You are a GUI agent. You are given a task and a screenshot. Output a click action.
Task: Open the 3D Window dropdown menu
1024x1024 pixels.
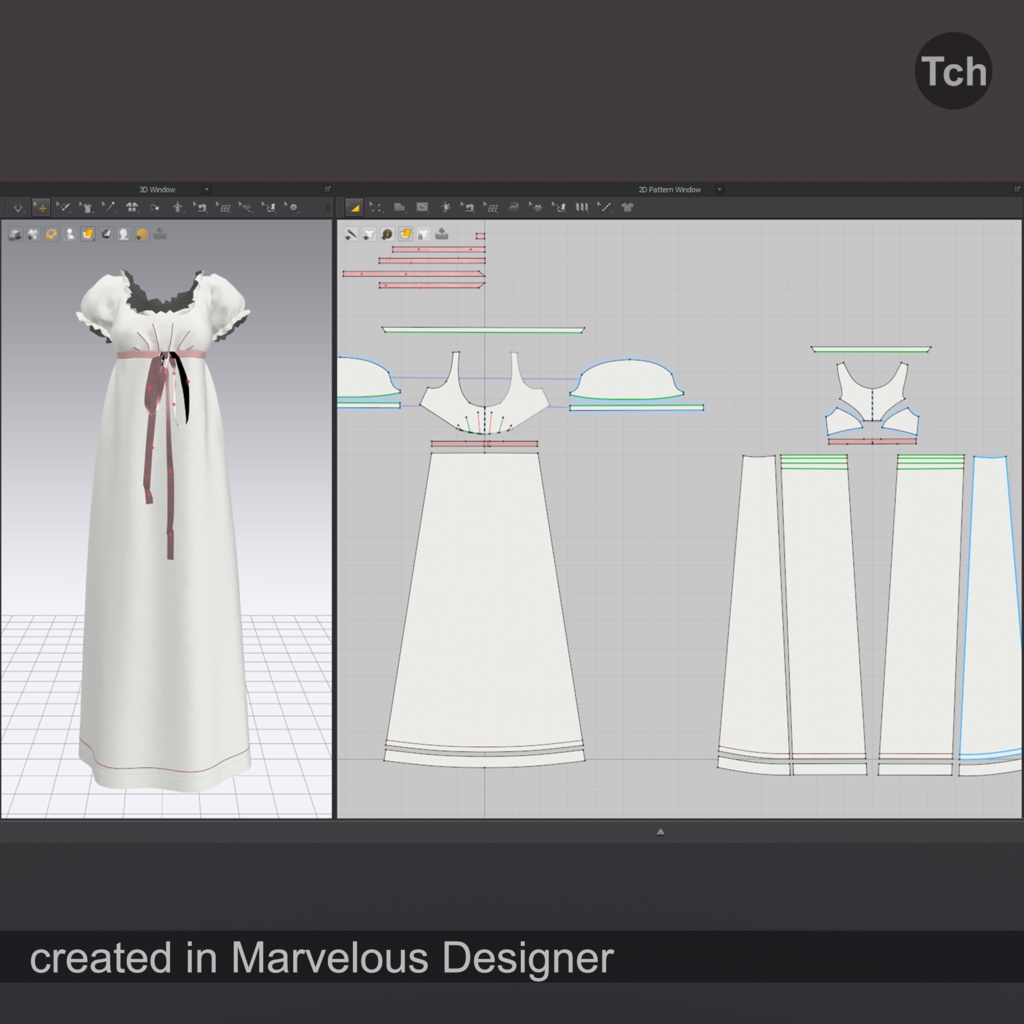coord(207,189)
